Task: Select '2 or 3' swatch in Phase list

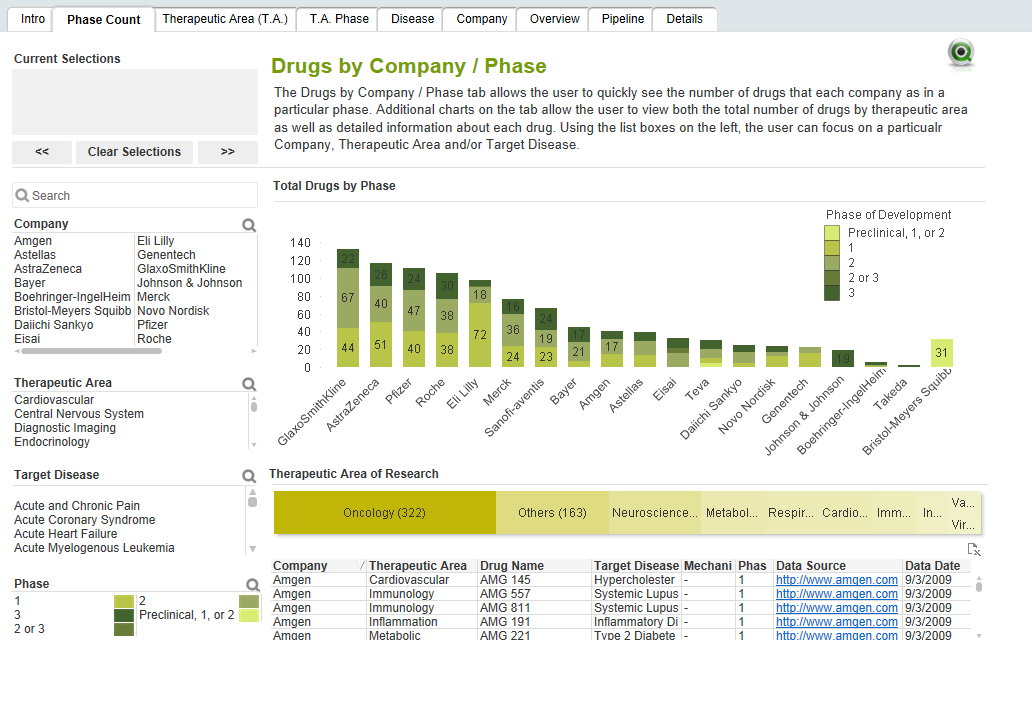Action: [124, 629]
